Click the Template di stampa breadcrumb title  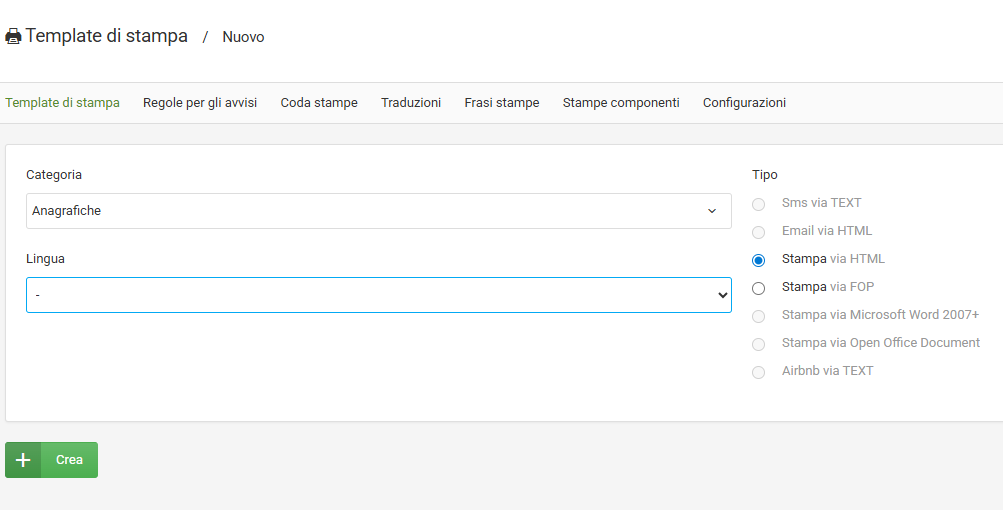[x=106, y=36]
